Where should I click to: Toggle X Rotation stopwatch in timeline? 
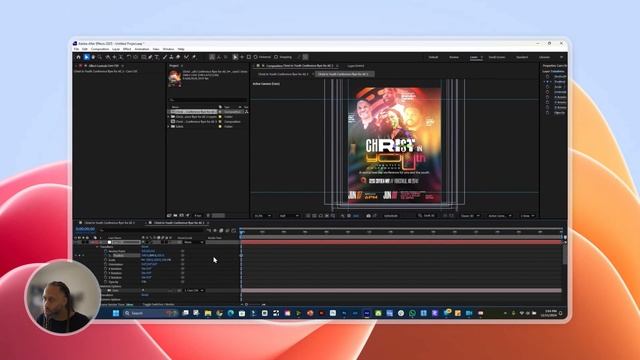click(x=106, y=269)
